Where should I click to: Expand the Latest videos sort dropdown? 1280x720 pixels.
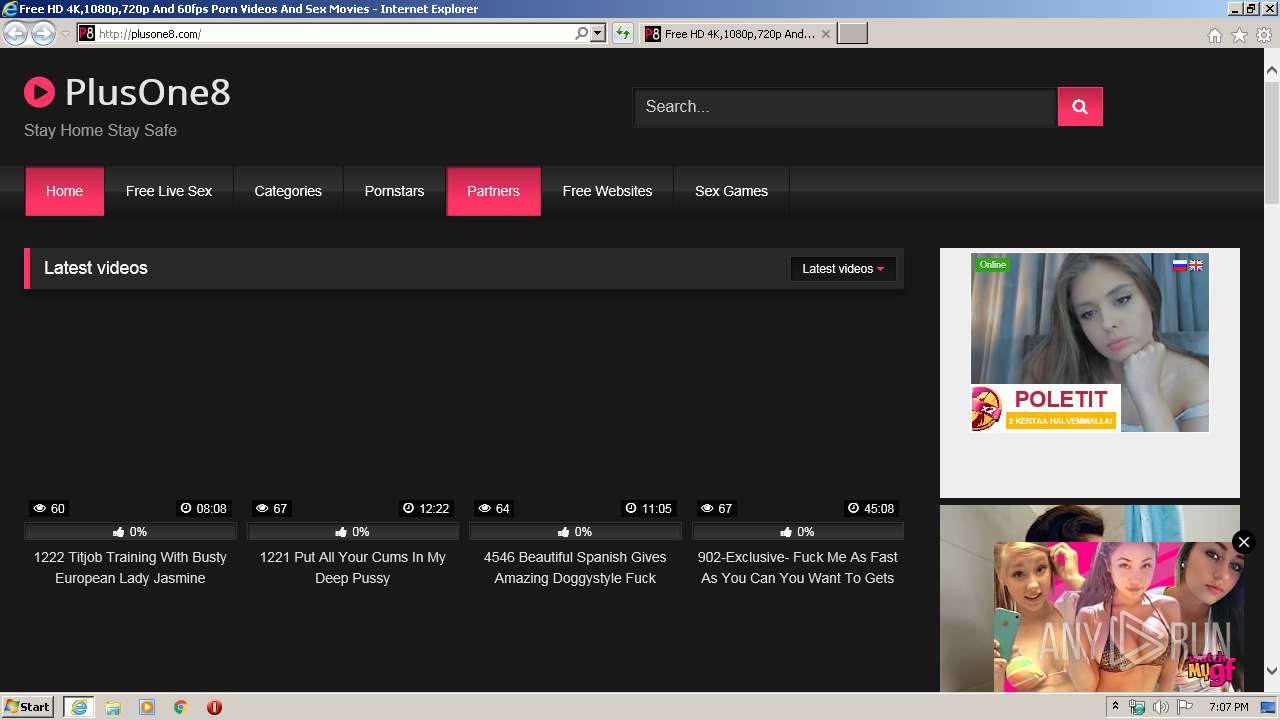click(843, 268)
